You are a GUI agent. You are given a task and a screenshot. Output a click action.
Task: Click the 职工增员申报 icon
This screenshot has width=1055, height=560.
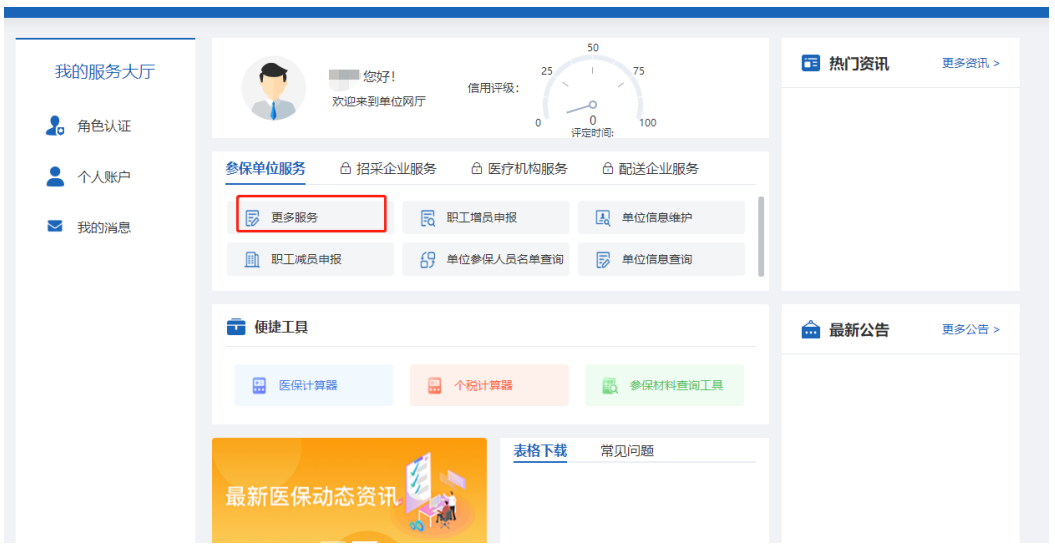pyautogui.click(x=427, y=217)
